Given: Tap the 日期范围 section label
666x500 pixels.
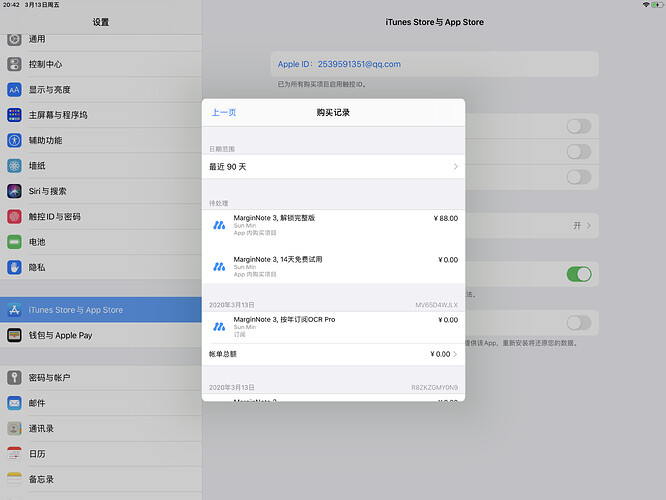Looking at the screenshot, I should click(x=222, y=149).
